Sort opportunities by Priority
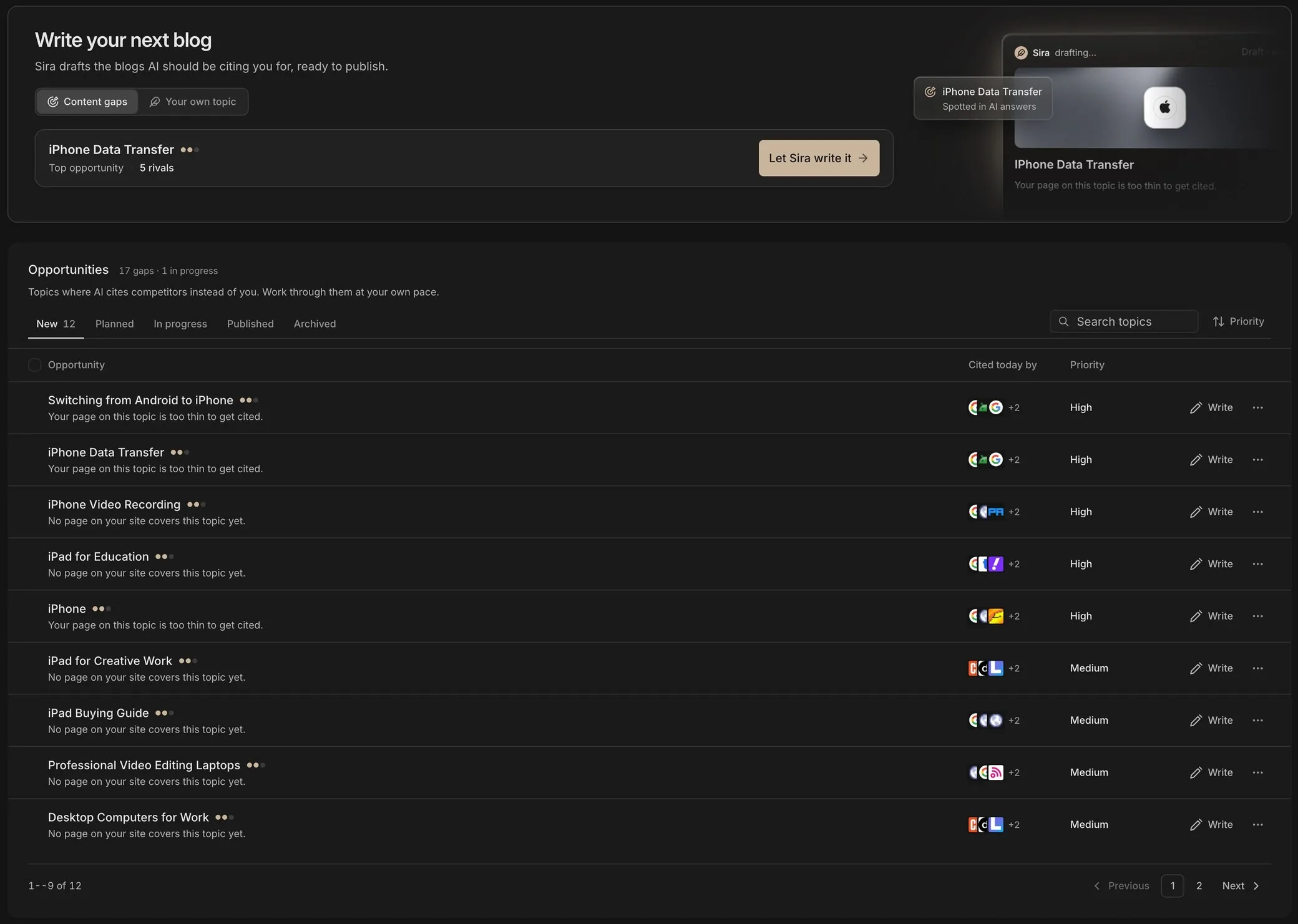Screen dimensions: 1298x924 coord(1238,321)
